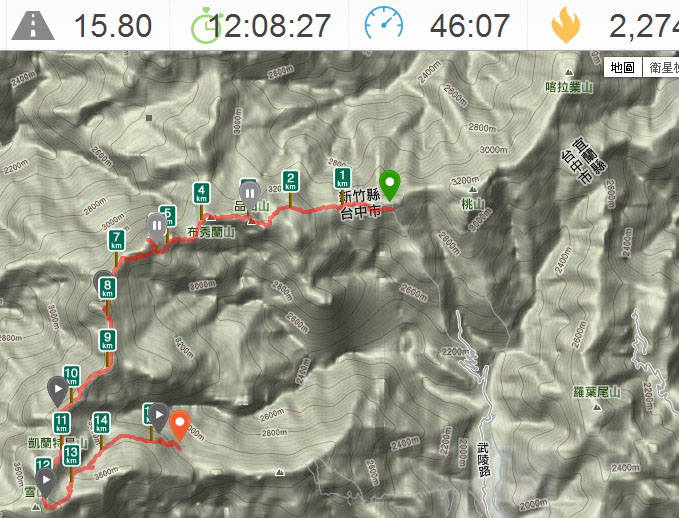Click the 桃山 mountain peak label
The image size is (679, 518).
473,203
